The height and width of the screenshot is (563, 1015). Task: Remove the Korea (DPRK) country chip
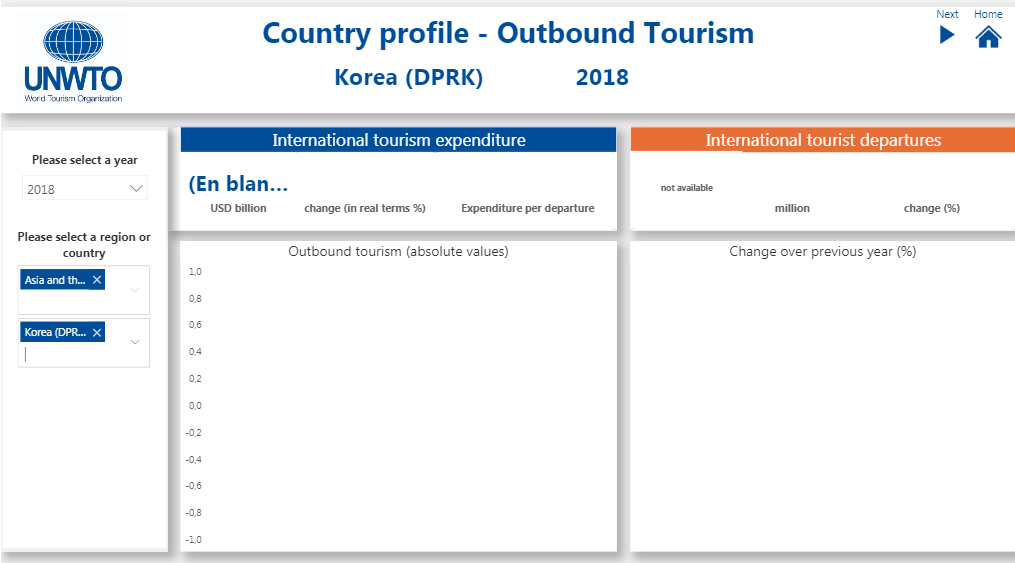(x=97, y=333)
